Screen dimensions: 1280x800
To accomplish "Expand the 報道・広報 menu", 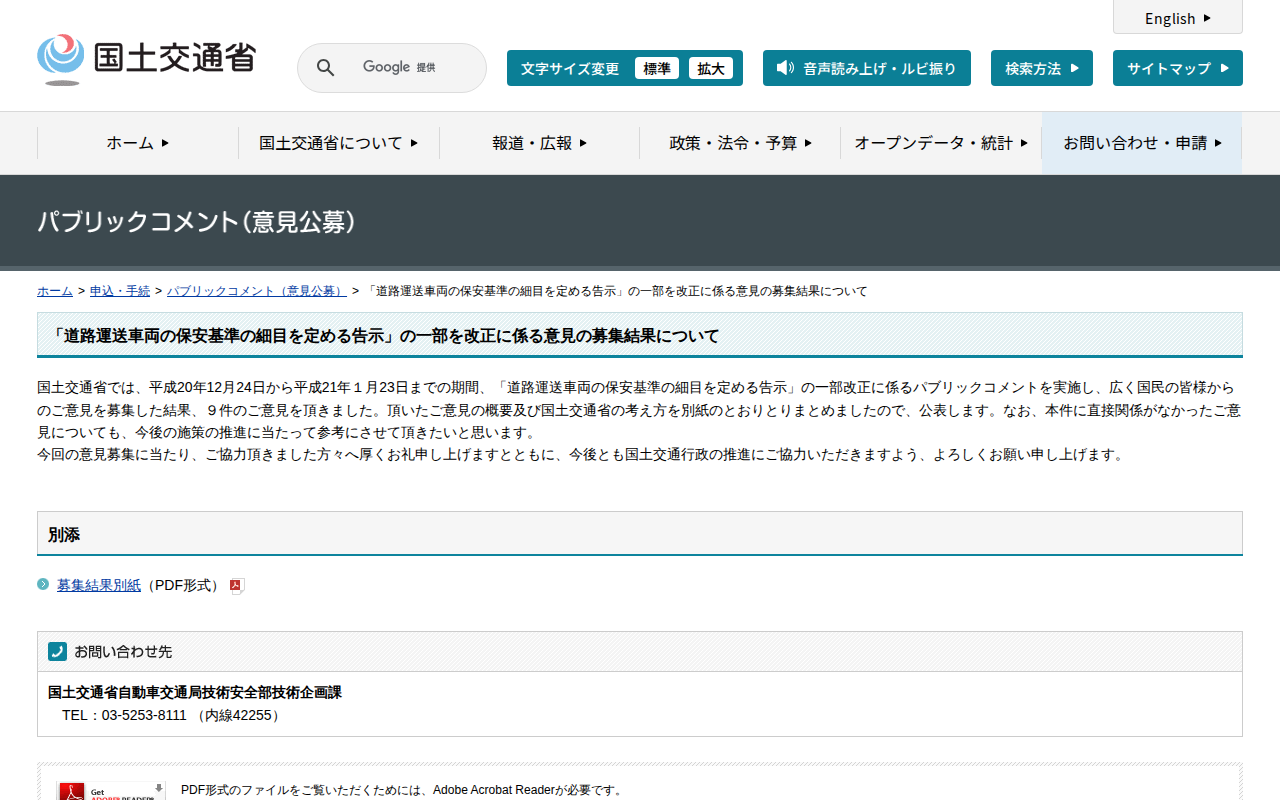I will click(539, 143).
